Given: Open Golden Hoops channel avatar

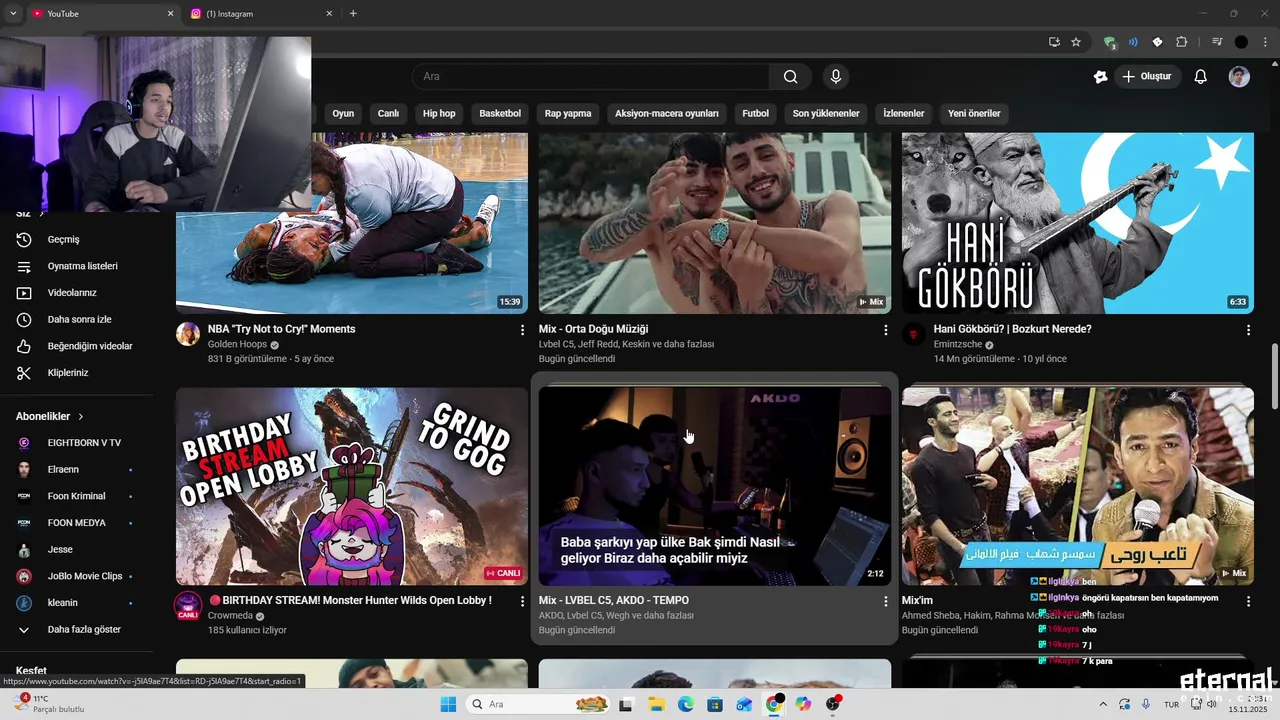Looking at the screenshot, I should pos(188,334).
